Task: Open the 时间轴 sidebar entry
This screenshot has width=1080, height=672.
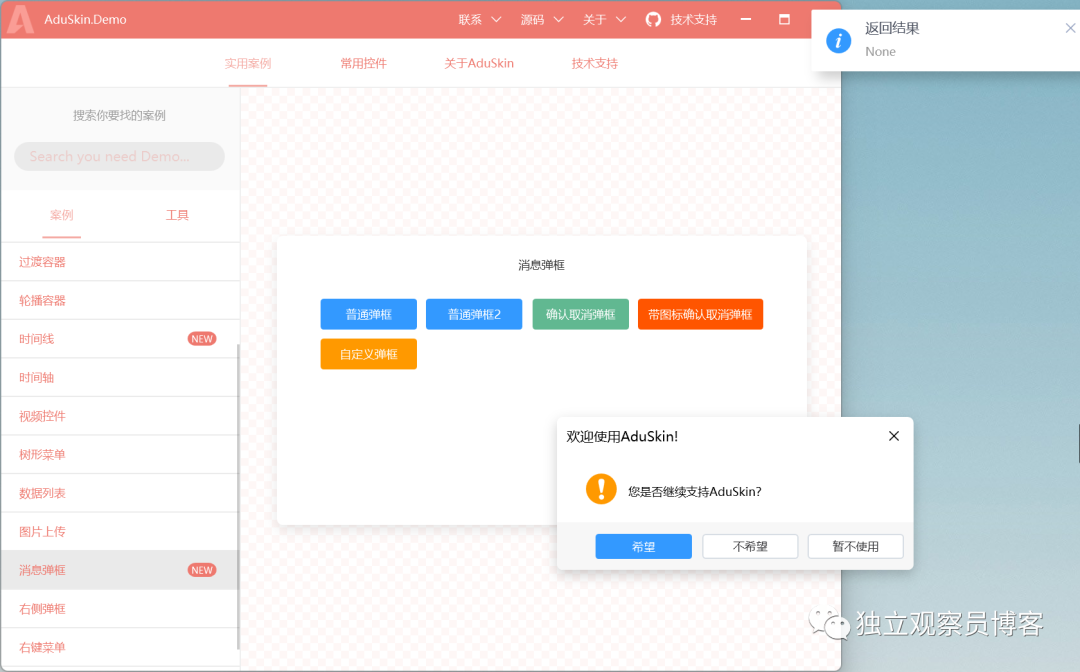Action: [x=120, y=377]
